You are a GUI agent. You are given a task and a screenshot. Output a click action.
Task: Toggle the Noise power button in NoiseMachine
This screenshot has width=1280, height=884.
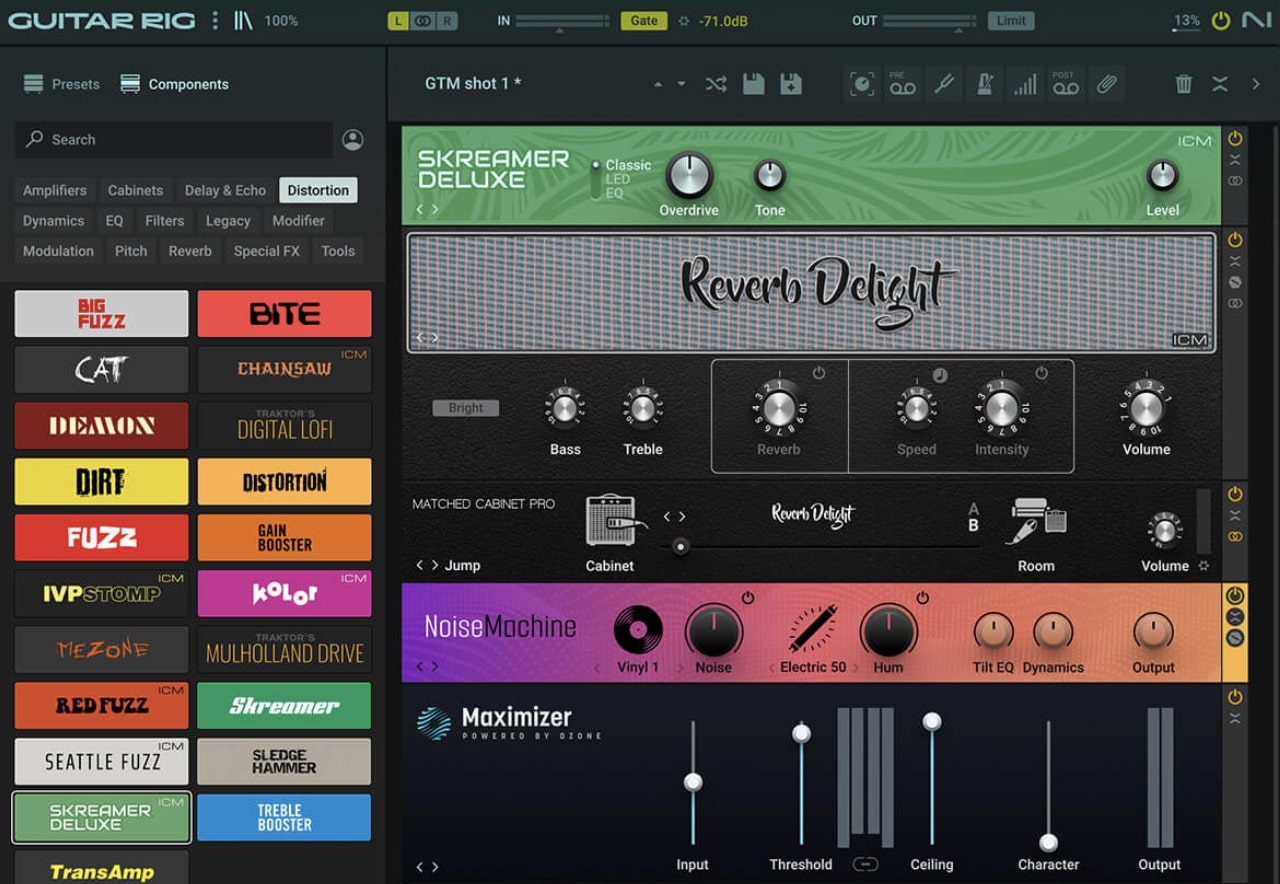tap(747, 598)
